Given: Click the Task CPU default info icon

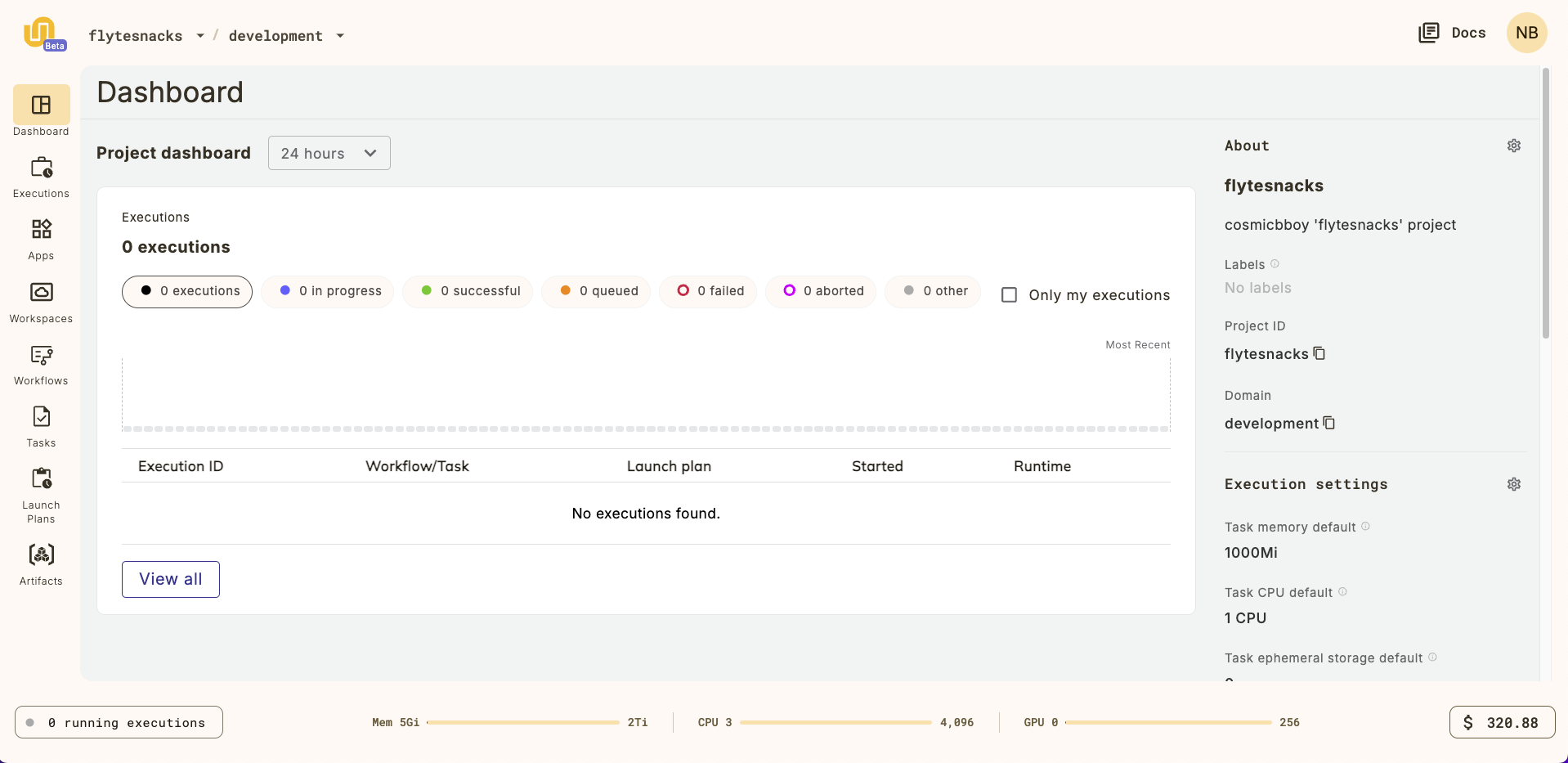Looking at the screenshot, I should tap(1342, 591).
